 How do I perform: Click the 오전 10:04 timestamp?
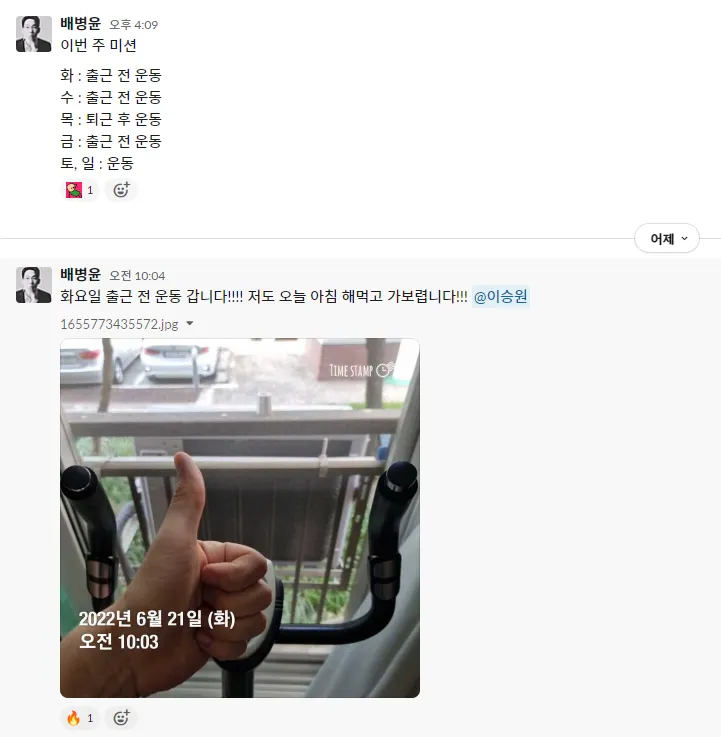[137, 276]
